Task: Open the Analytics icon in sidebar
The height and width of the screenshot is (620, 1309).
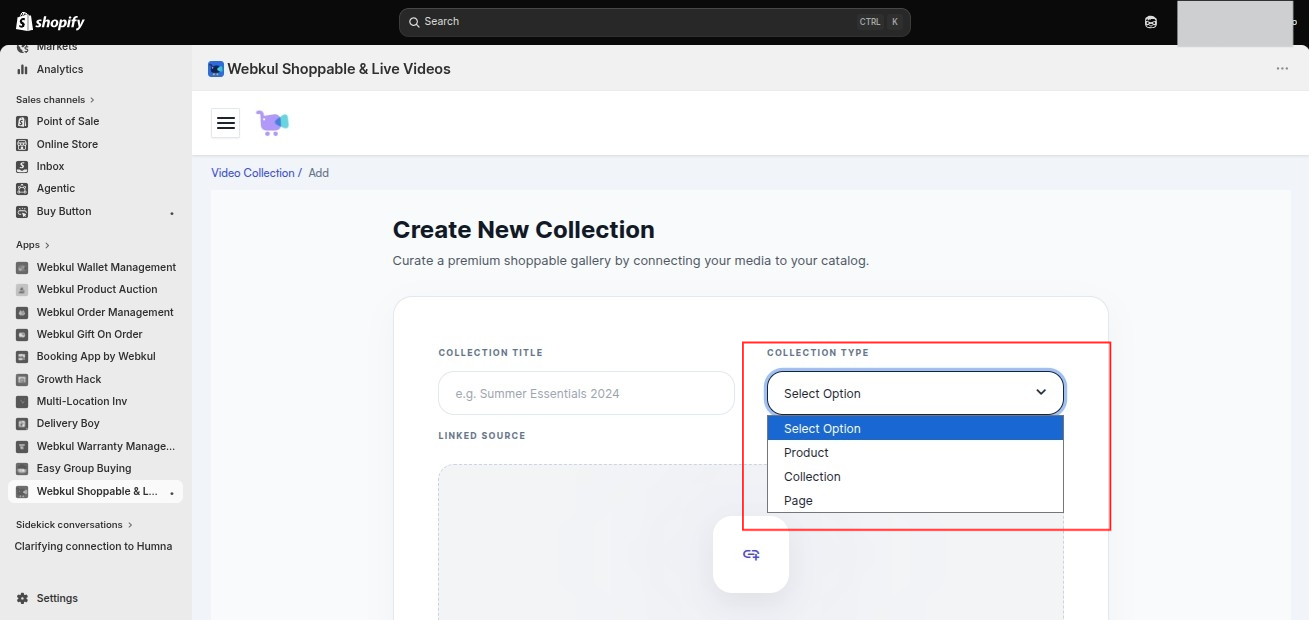Action: [x=22, y=69]
